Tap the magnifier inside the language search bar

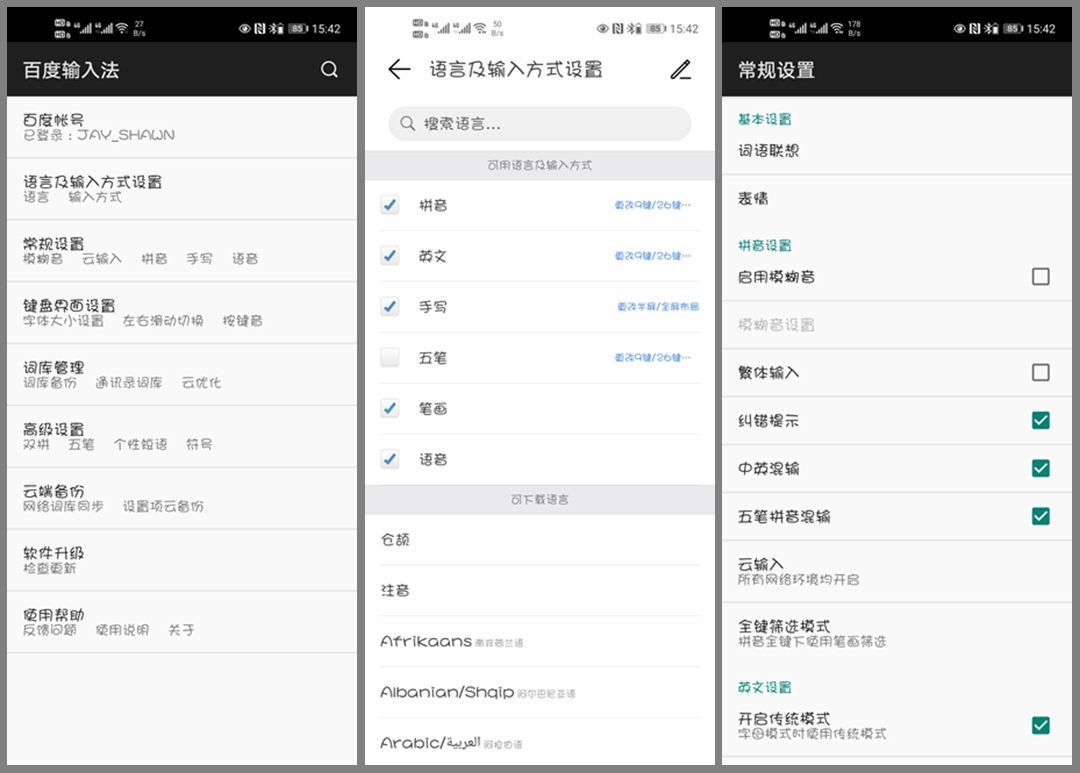(x=409, y=124)
